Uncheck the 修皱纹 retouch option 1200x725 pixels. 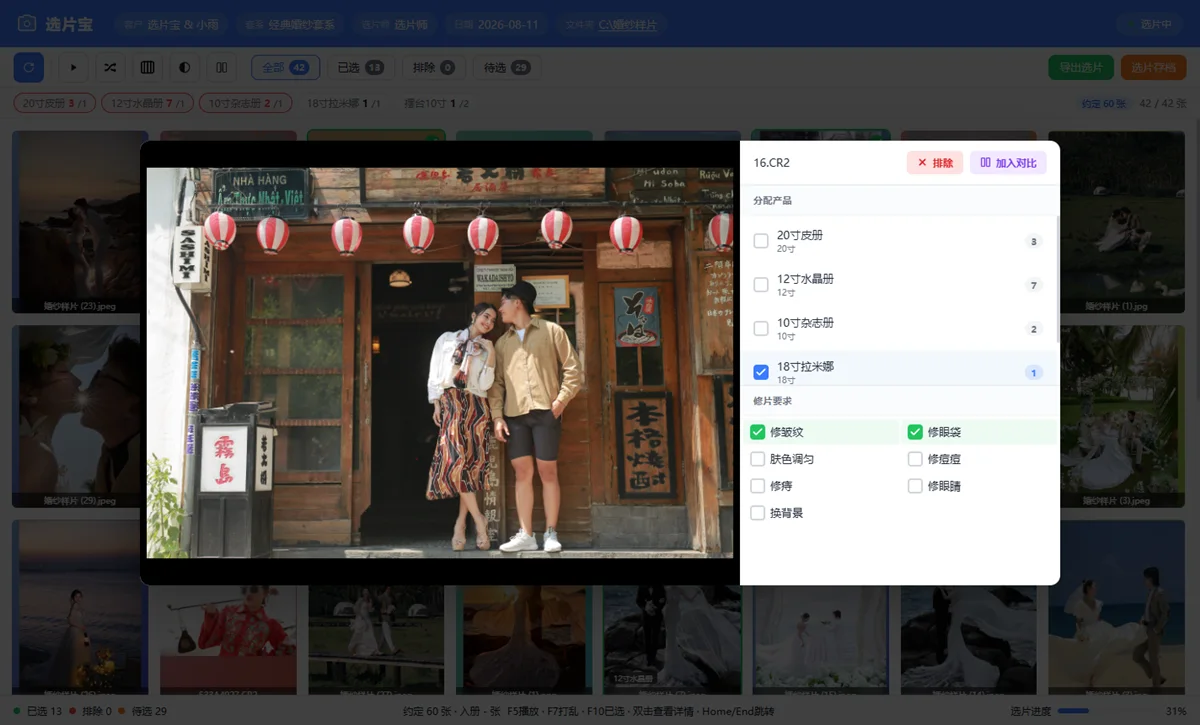click(x=757, y=432)
